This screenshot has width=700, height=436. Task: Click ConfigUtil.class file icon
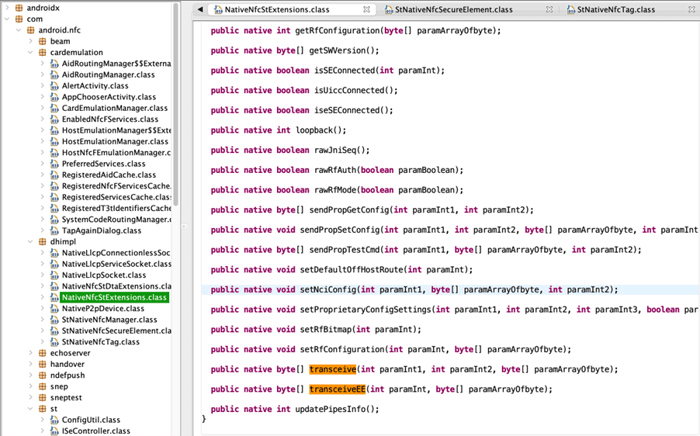[54, 420]
